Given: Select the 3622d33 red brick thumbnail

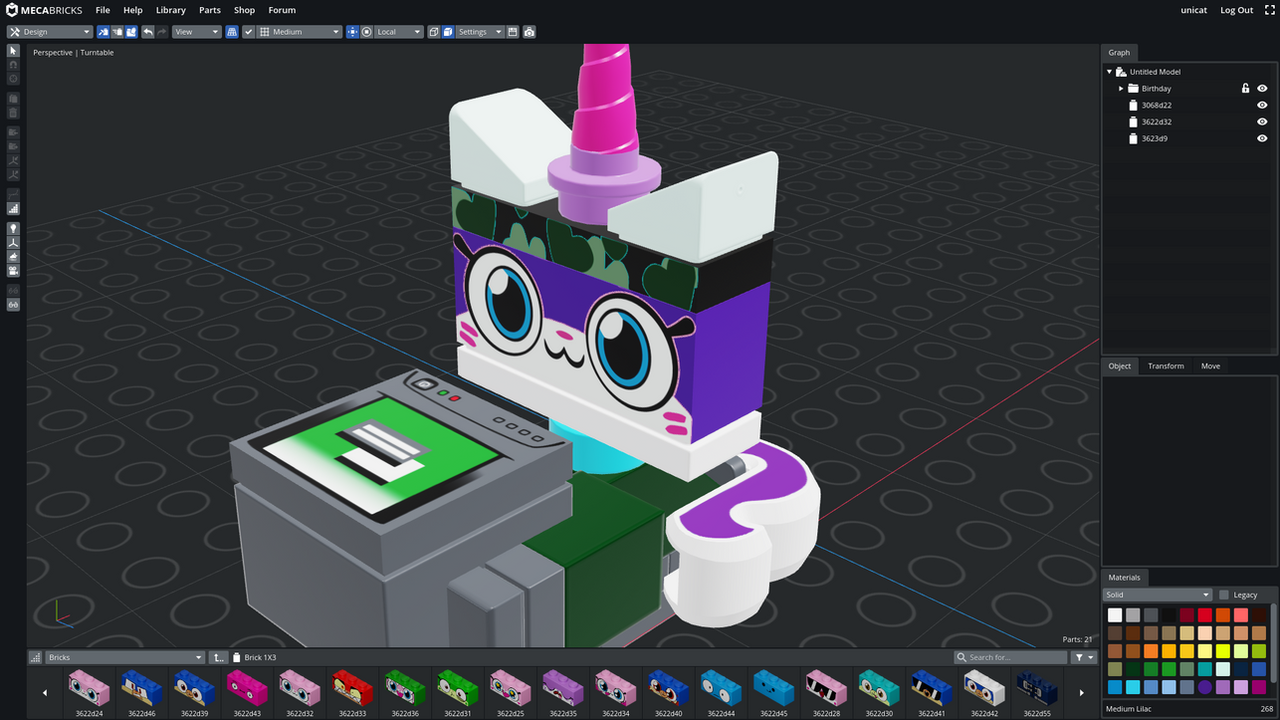Looking at the screenshot, I should 352,693.
